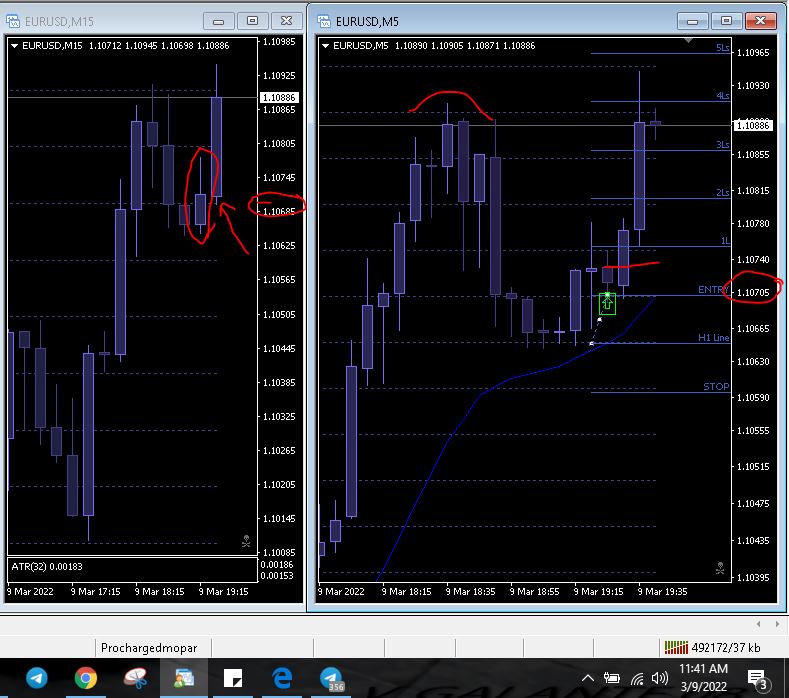Minimize the EURUSD,M5 chart window
789x698 pixels.
pyautogui.click(x=692, y=21)
